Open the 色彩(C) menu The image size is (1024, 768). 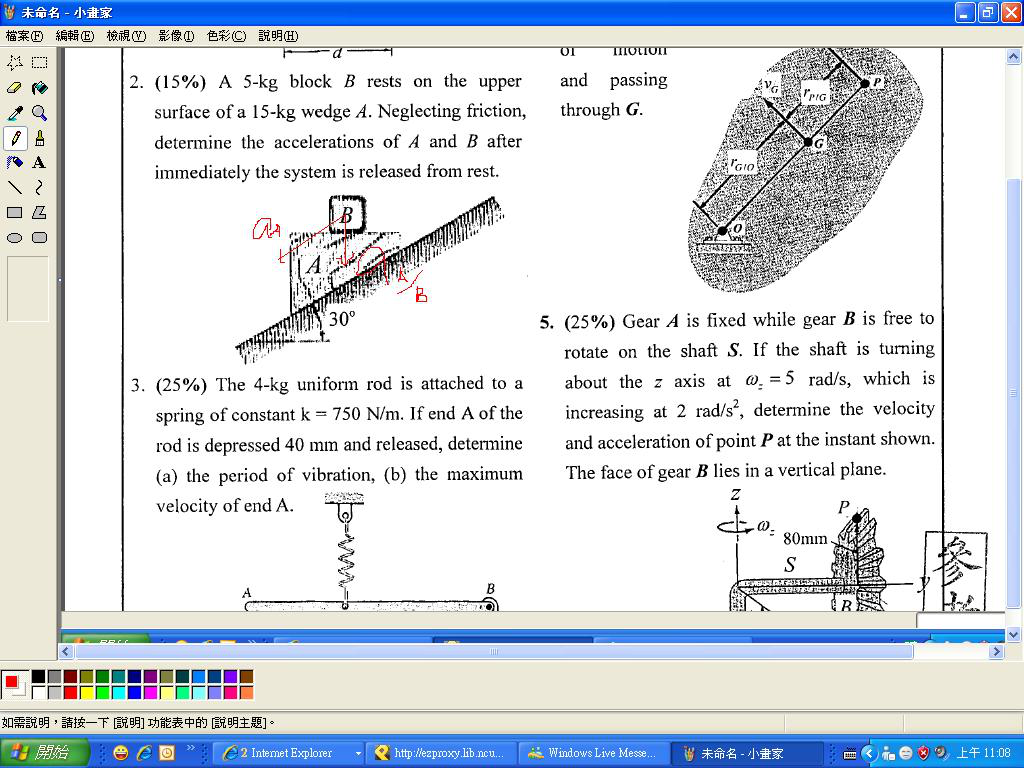click(226, 36)
